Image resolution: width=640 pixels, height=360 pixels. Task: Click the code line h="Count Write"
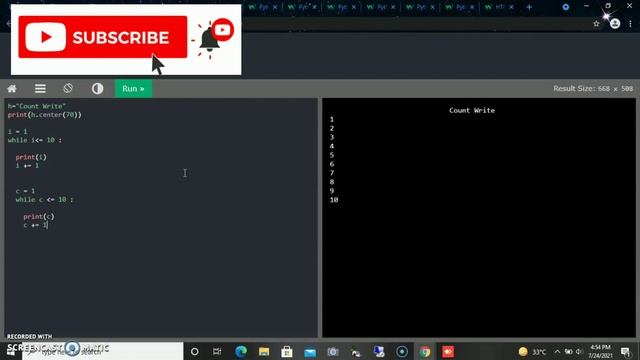37,106
